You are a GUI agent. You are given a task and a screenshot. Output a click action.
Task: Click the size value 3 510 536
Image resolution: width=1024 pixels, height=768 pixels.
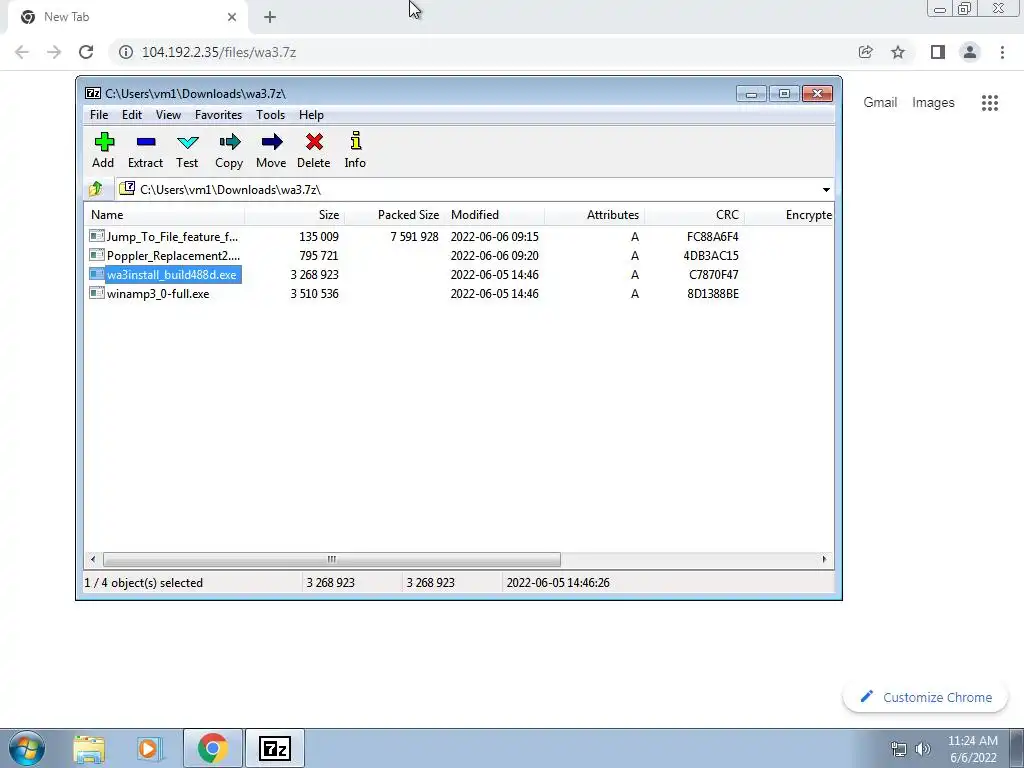314,294
